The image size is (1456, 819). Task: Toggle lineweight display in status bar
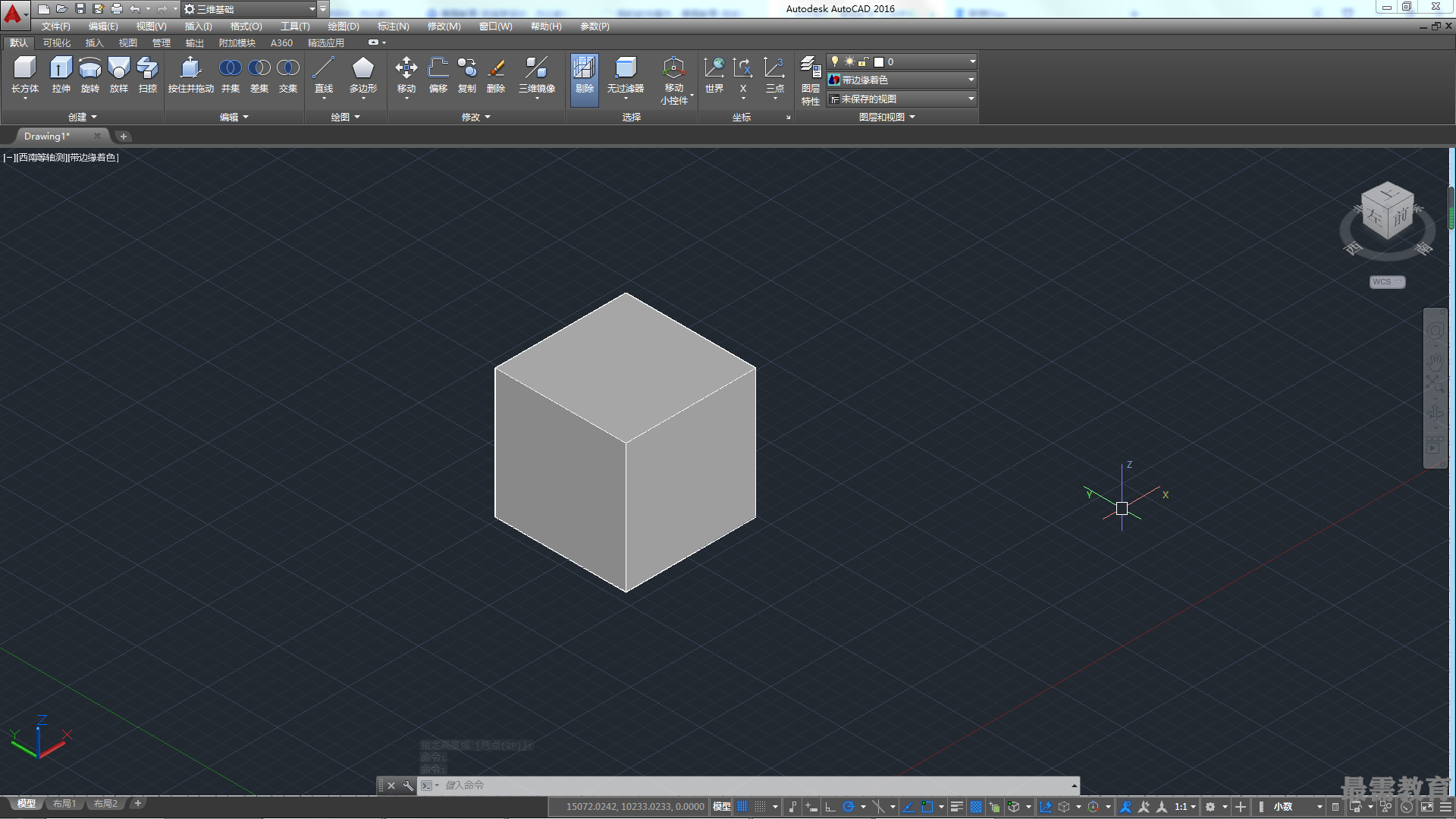(x=957, y=807)
